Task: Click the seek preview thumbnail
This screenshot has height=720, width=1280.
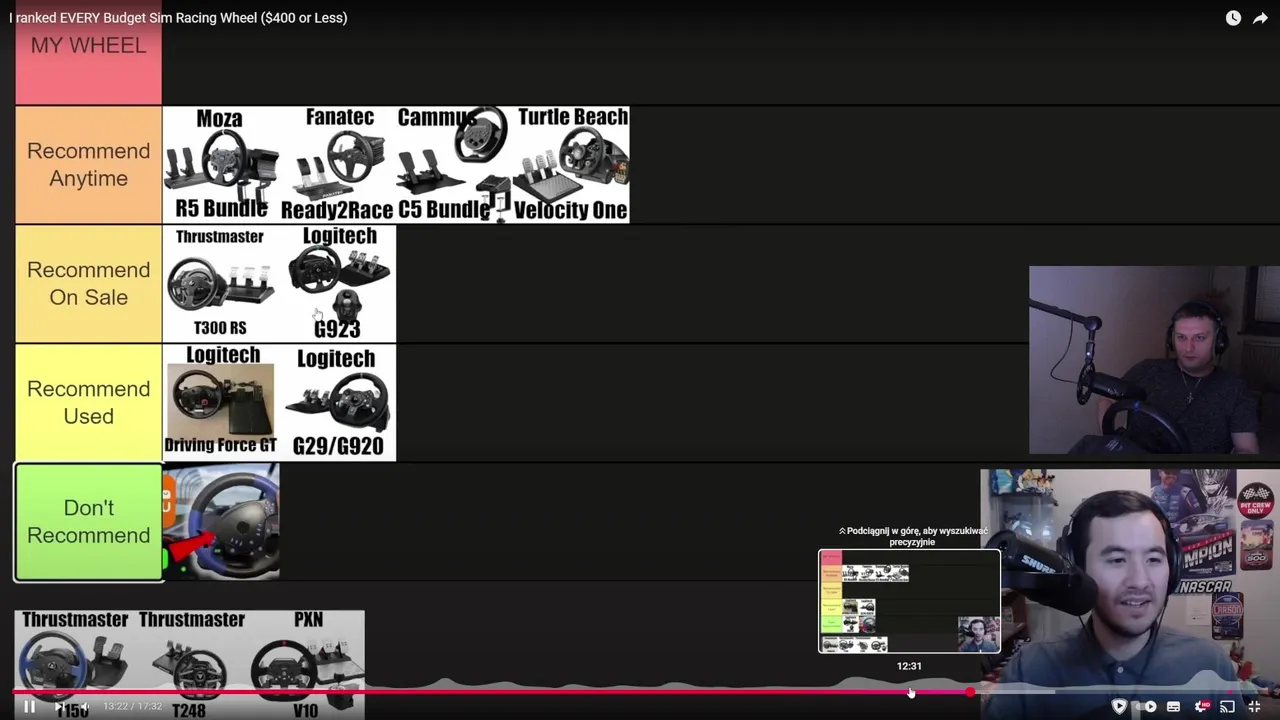Action: (x=909, y=601)
